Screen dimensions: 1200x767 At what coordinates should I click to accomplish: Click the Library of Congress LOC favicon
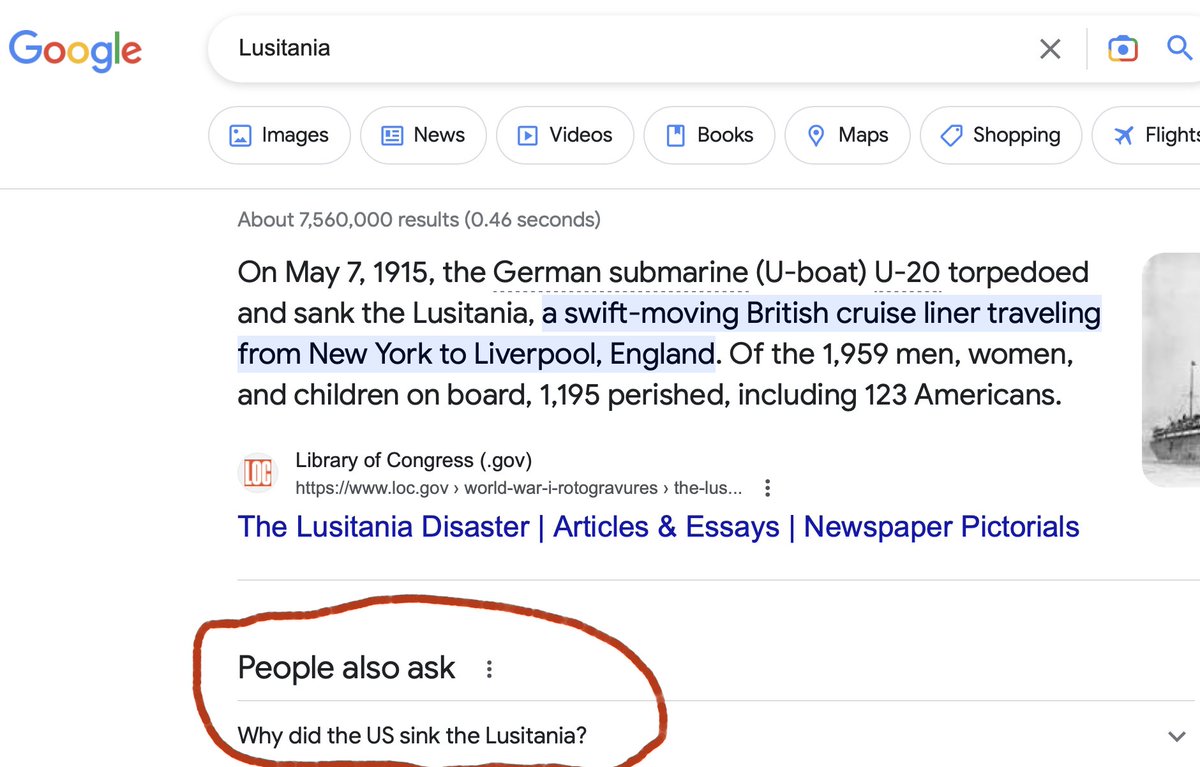(258, 473)
